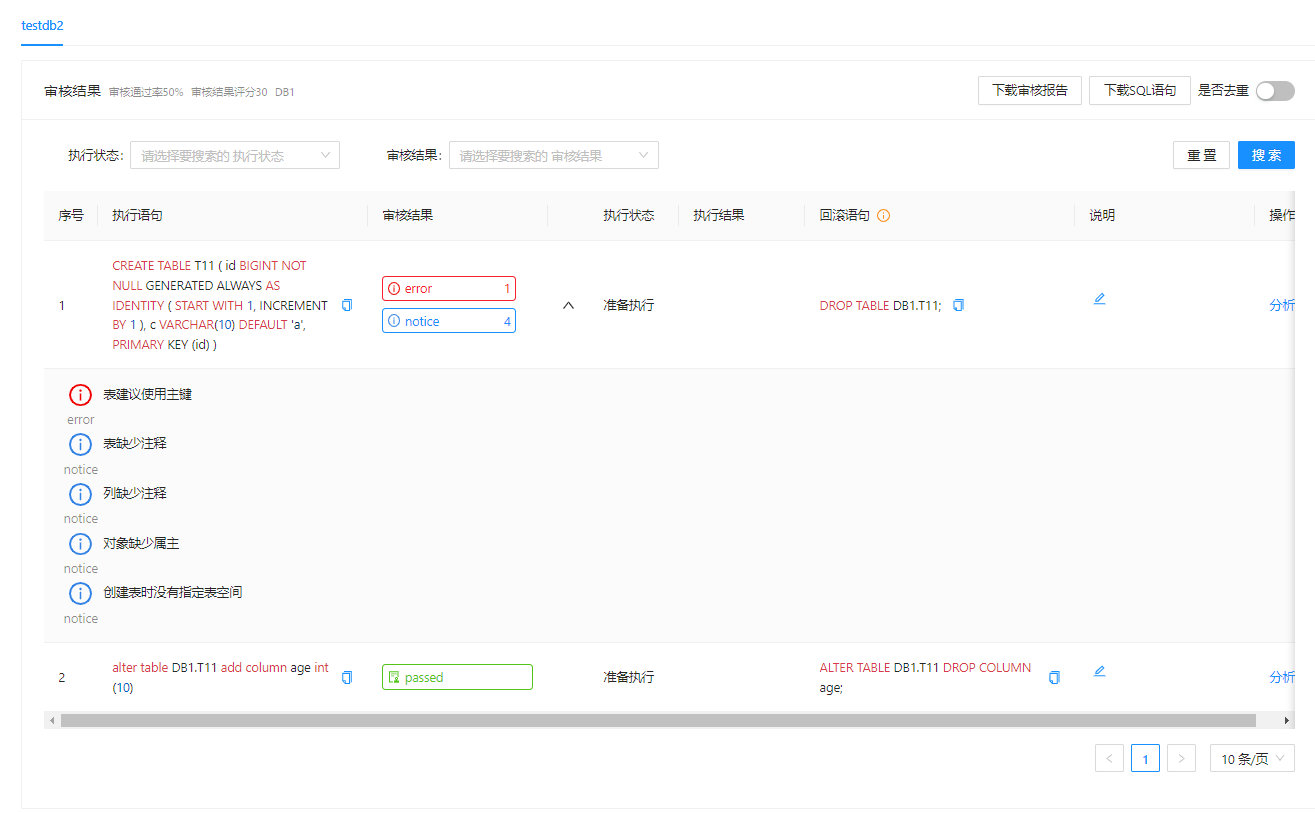This screenshot has height=813, width=1315.
Task: Click the 审核结果 column header
Action: pyautogui.click(x=408, y=215)
